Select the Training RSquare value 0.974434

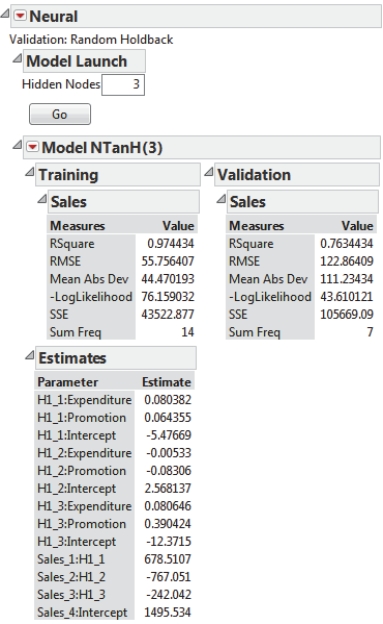click(x=170, y=243)
